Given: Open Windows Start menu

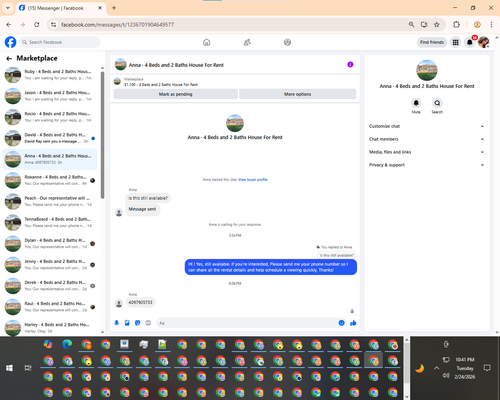Looking at the screenshot, I should point(9,368).
